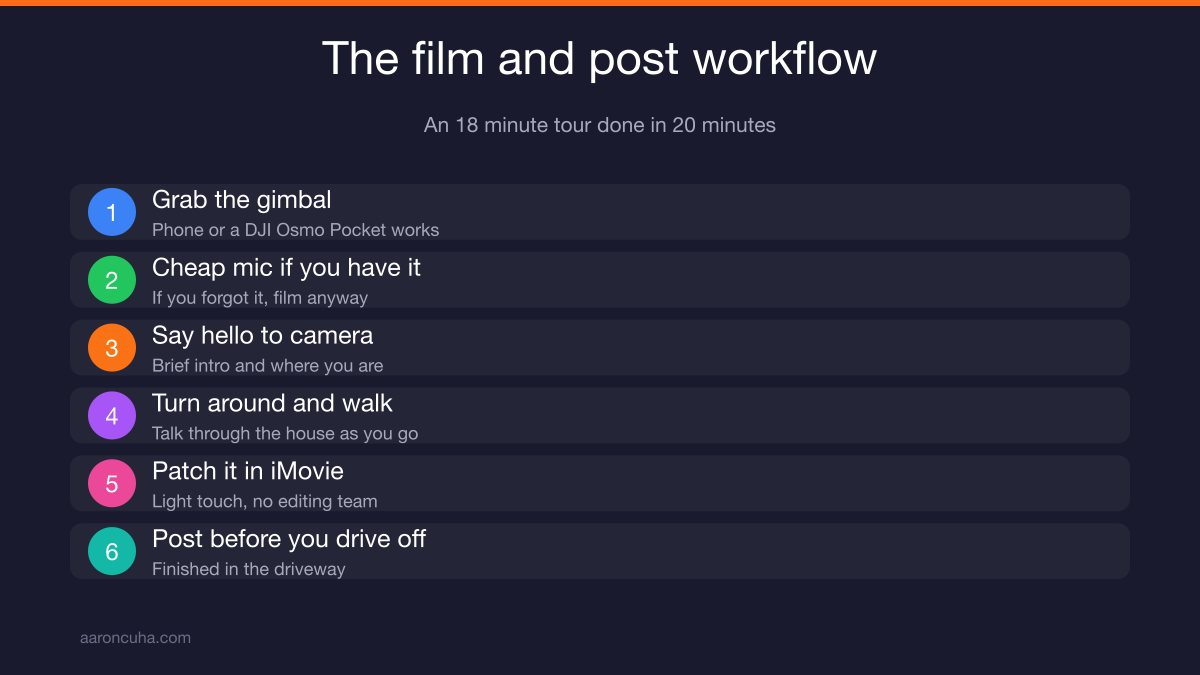Viewport: 1200px width, 675px height.
Task: Click the purple number 4 circle
Action: (112, 416)
